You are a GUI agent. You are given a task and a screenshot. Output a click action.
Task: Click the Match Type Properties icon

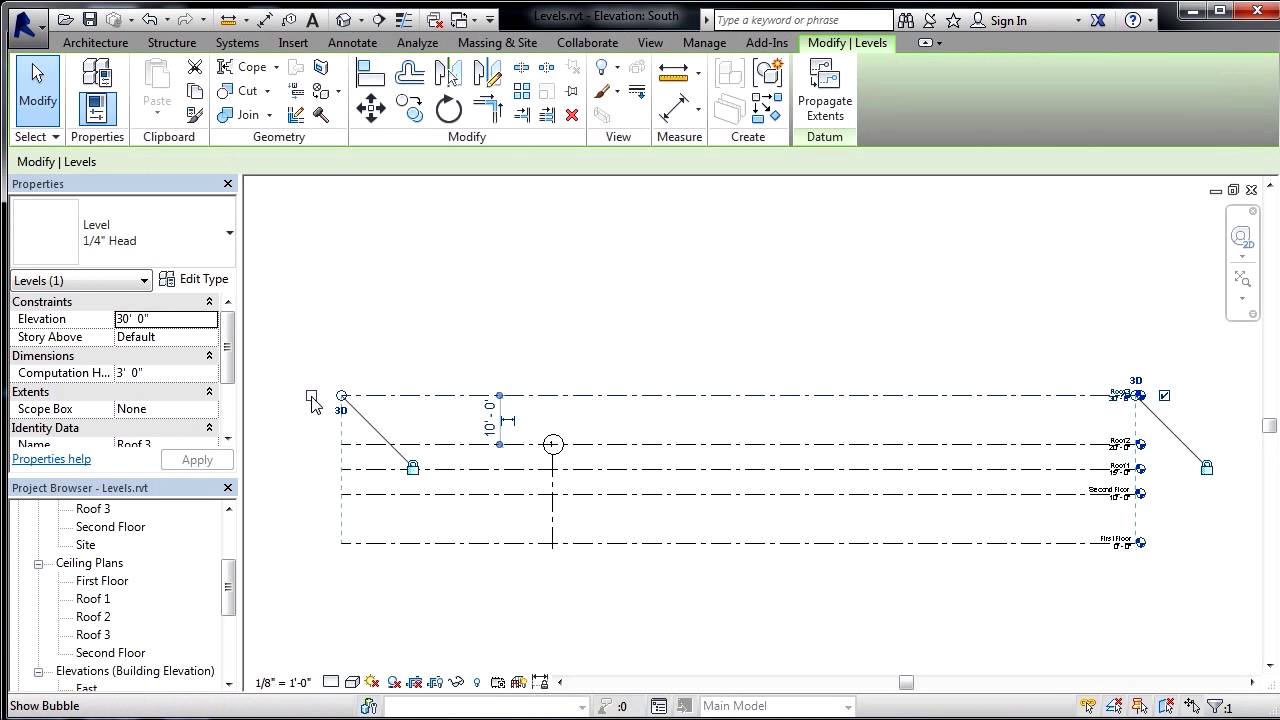[x=195, y=115]
